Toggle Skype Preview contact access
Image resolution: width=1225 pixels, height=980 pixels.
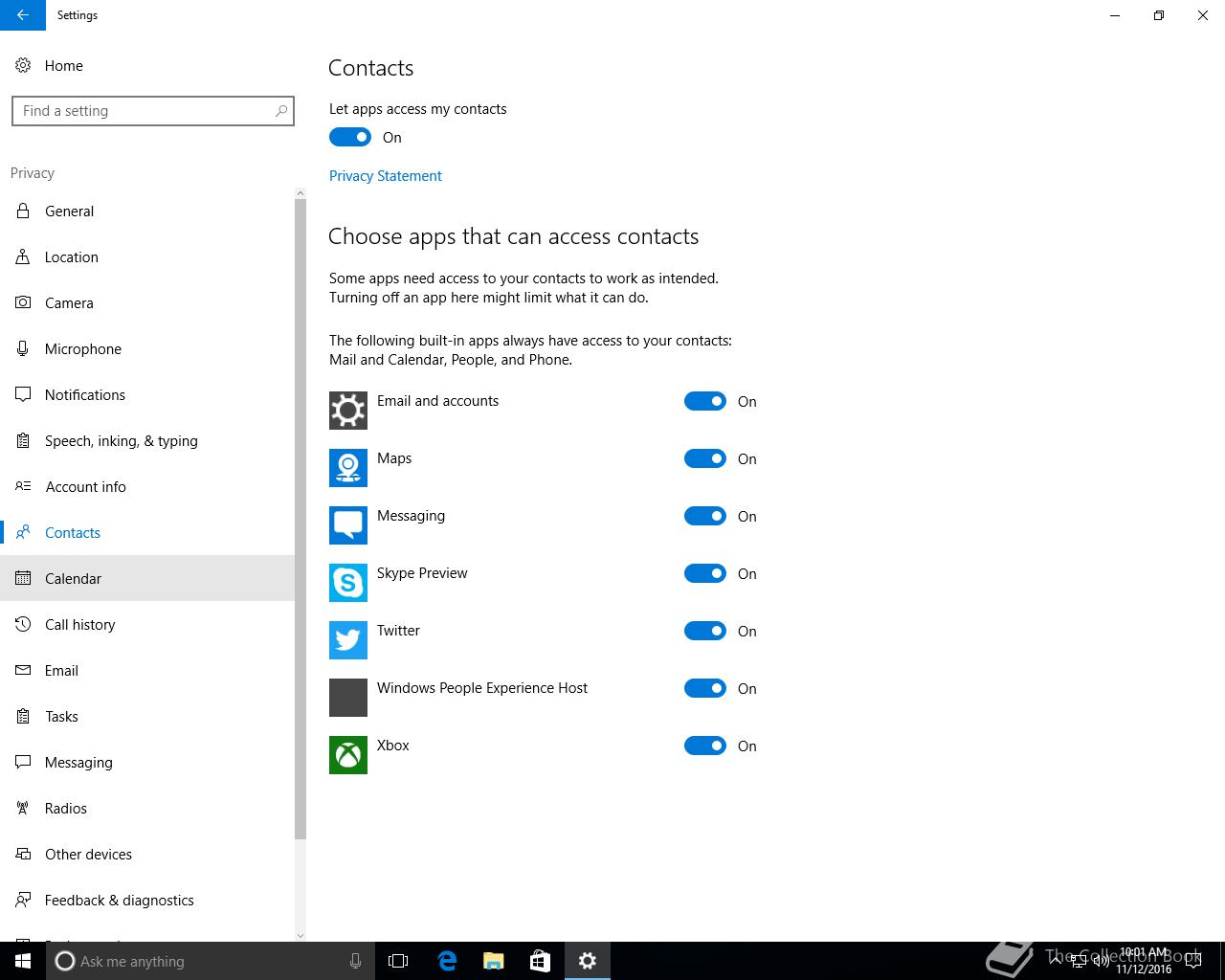[x=705, y=573]
